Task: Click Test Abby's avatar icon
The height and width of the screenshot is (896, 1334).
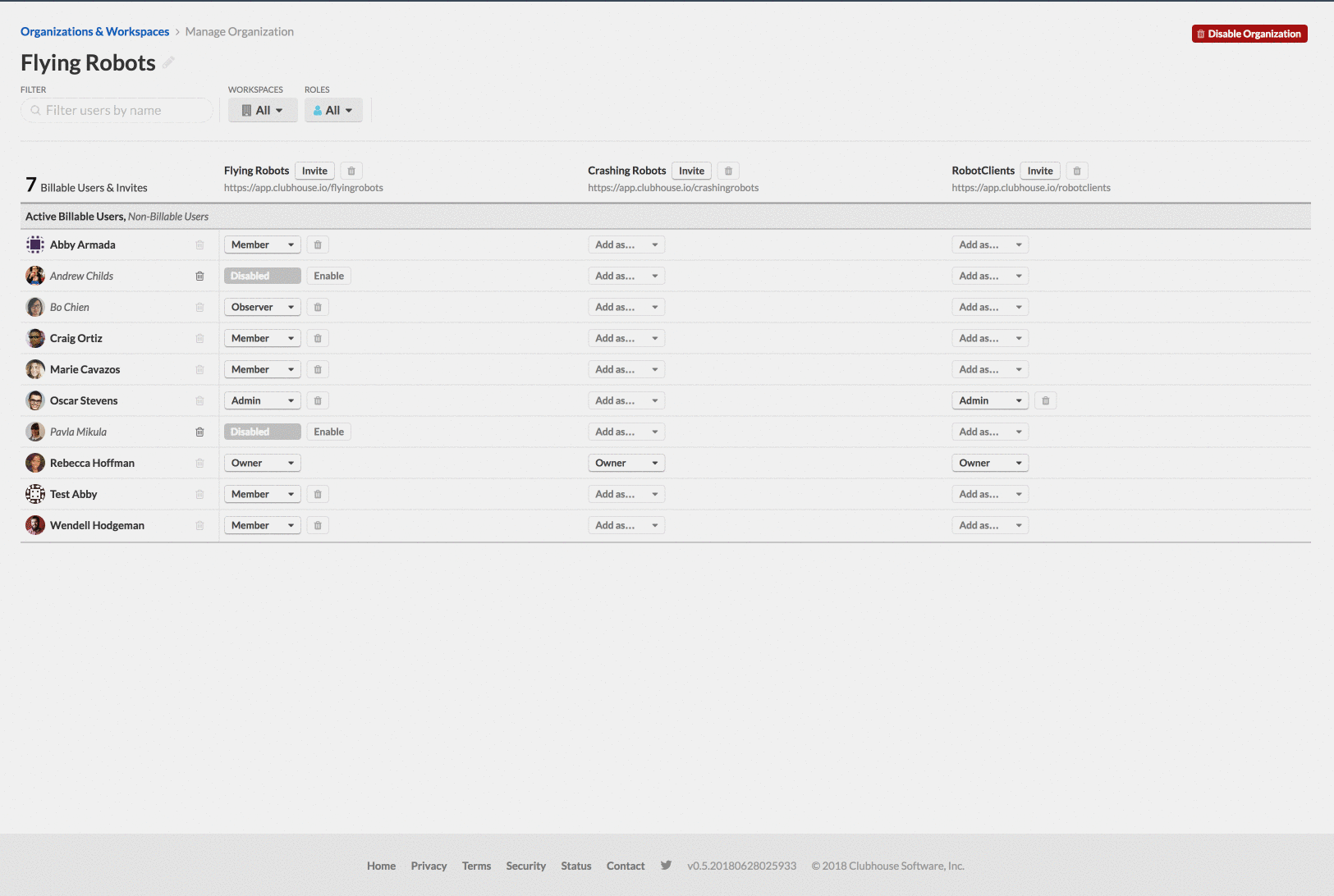Action: [35, 494]
